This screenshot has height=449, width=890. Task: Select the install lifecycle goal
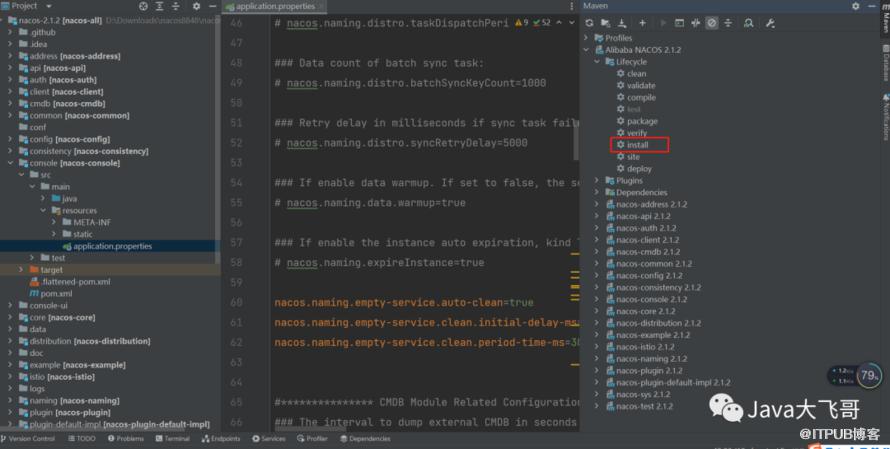(x=637, y=145)
